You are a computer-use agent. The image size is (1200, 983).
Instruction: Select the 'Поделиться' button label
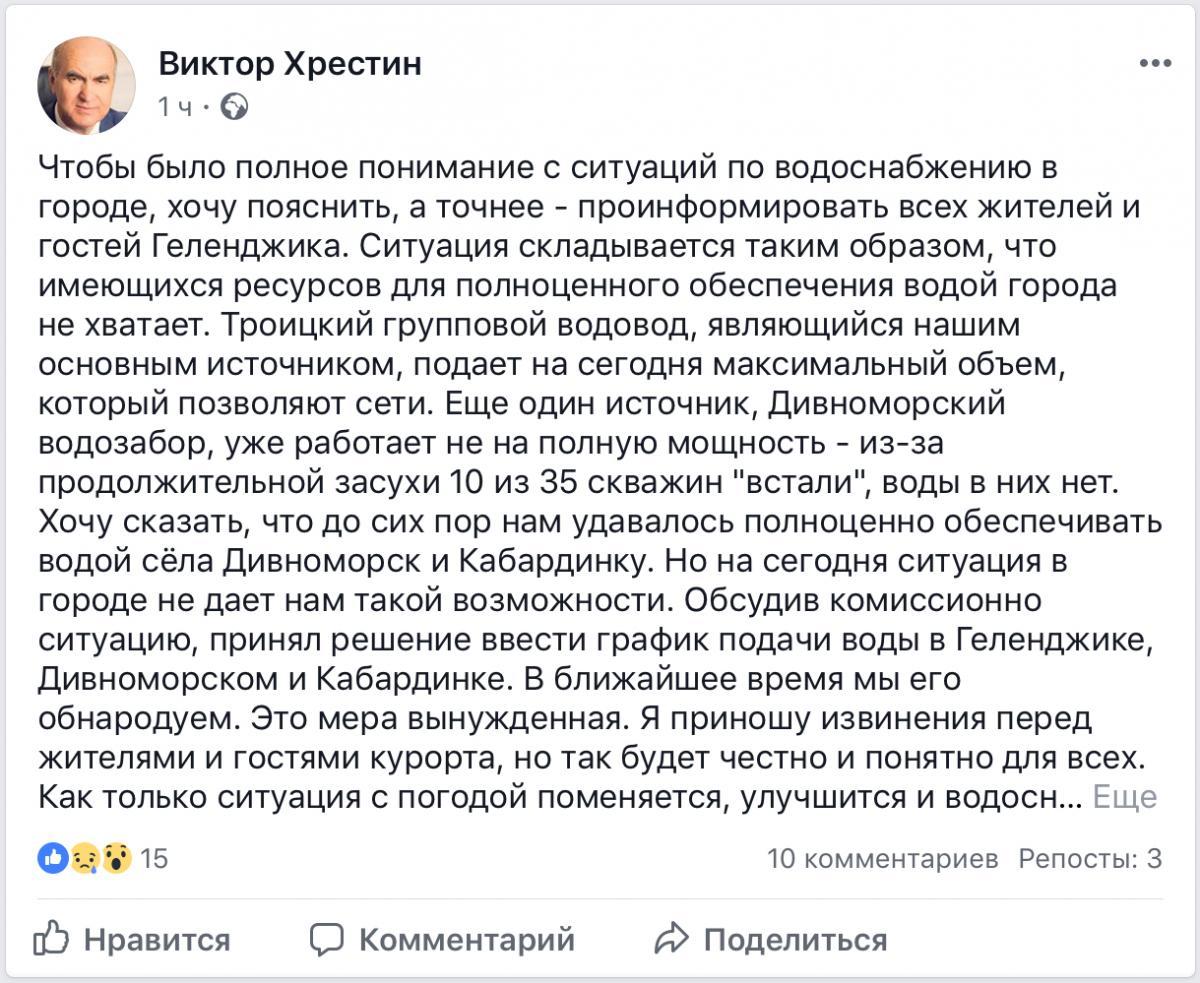click(x=795, y=940)
